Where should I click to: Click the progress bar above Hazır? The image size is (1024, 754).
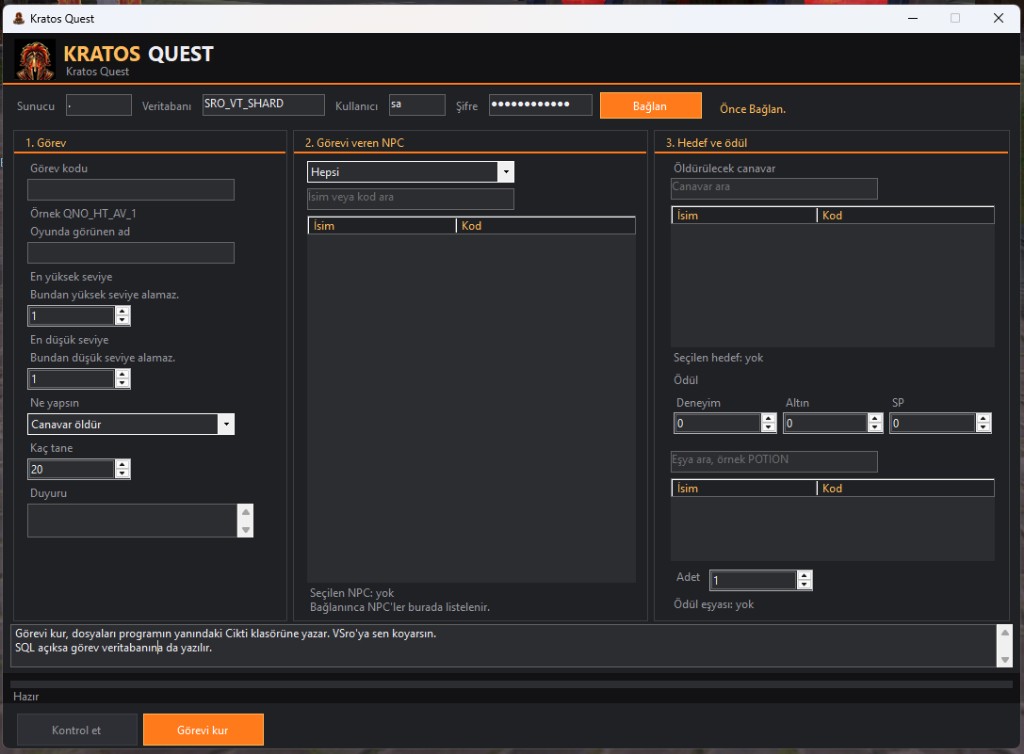coord(511,684)
